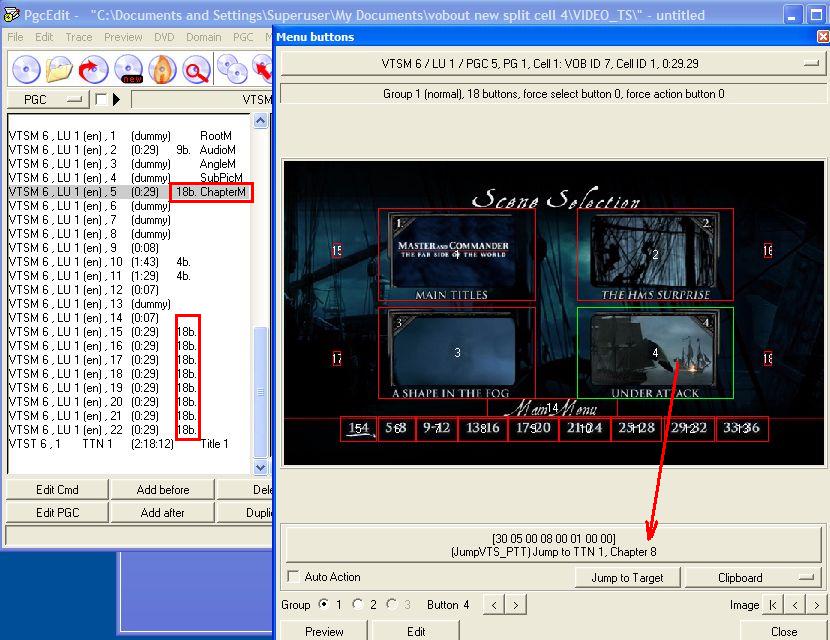This screenshot has width=830, height=640.
Task: Click the burn disc flame icon
Action: coord(162,69)
